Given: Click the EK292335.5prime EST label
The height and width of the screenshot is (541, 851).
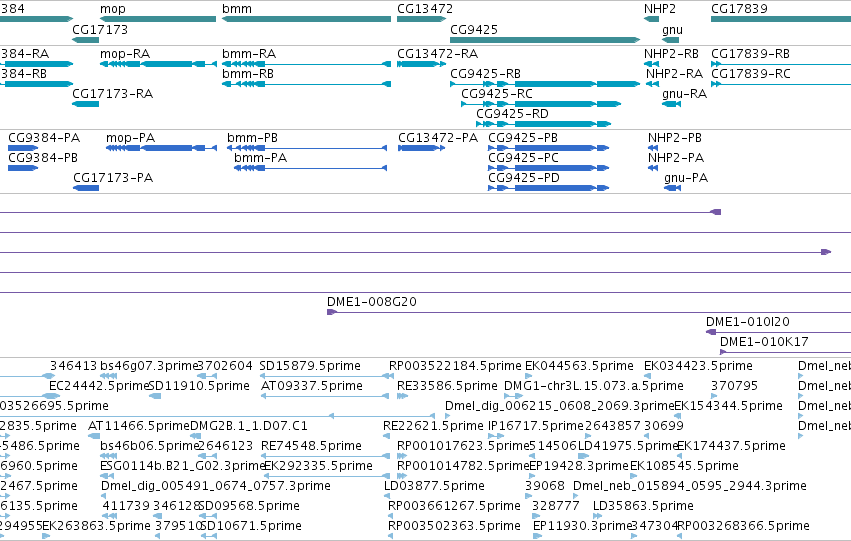Looking at the screenshot, I should point(318,466).
